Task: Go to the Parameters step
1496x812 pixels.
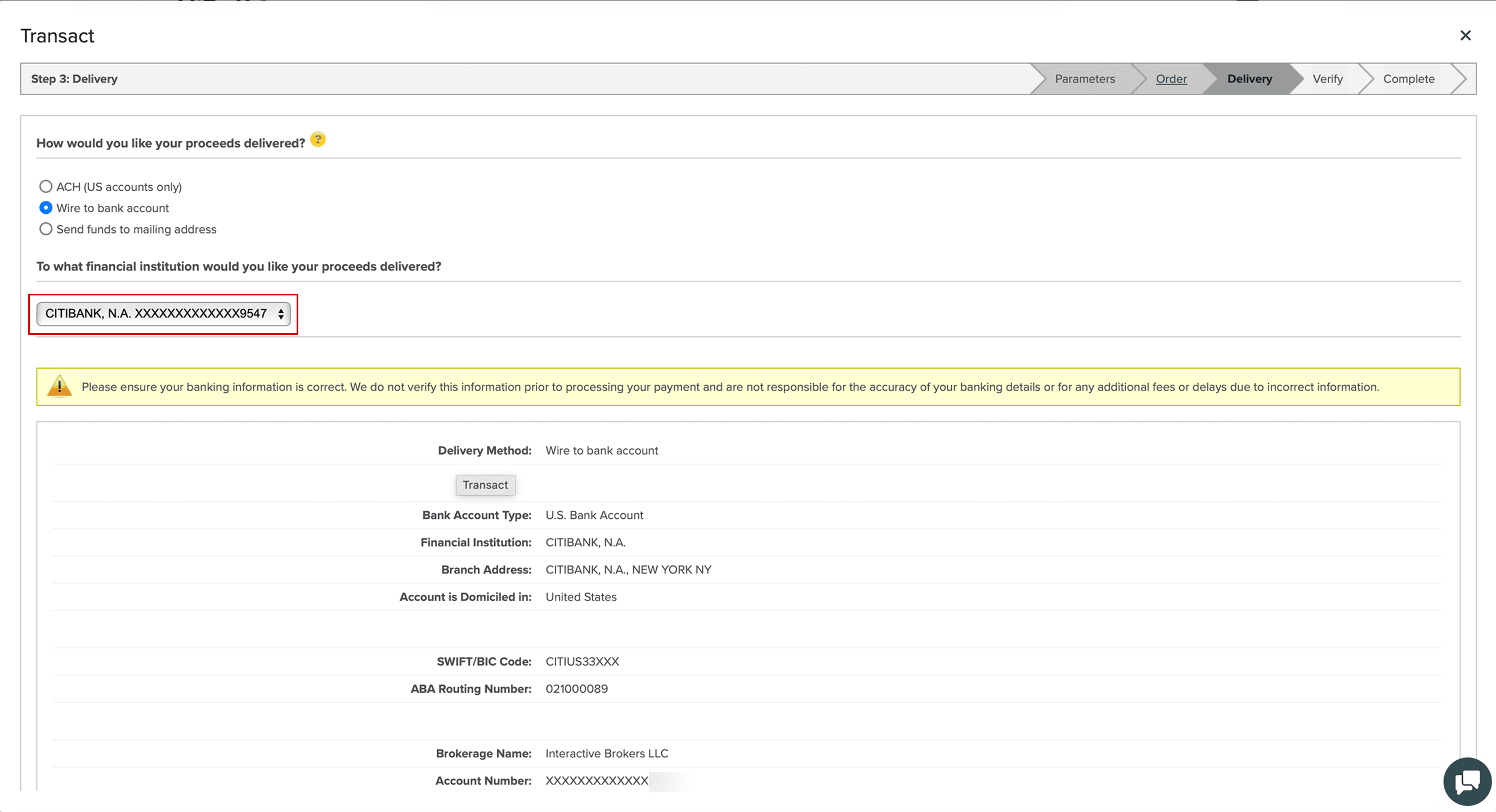Action: click(x=1084, y=79)
